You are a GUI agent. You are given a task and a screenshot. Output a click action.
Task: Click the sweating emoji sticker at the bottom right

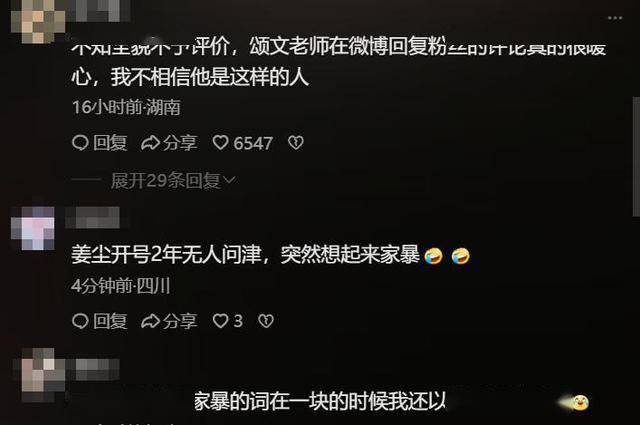click(x=580, y=403)
